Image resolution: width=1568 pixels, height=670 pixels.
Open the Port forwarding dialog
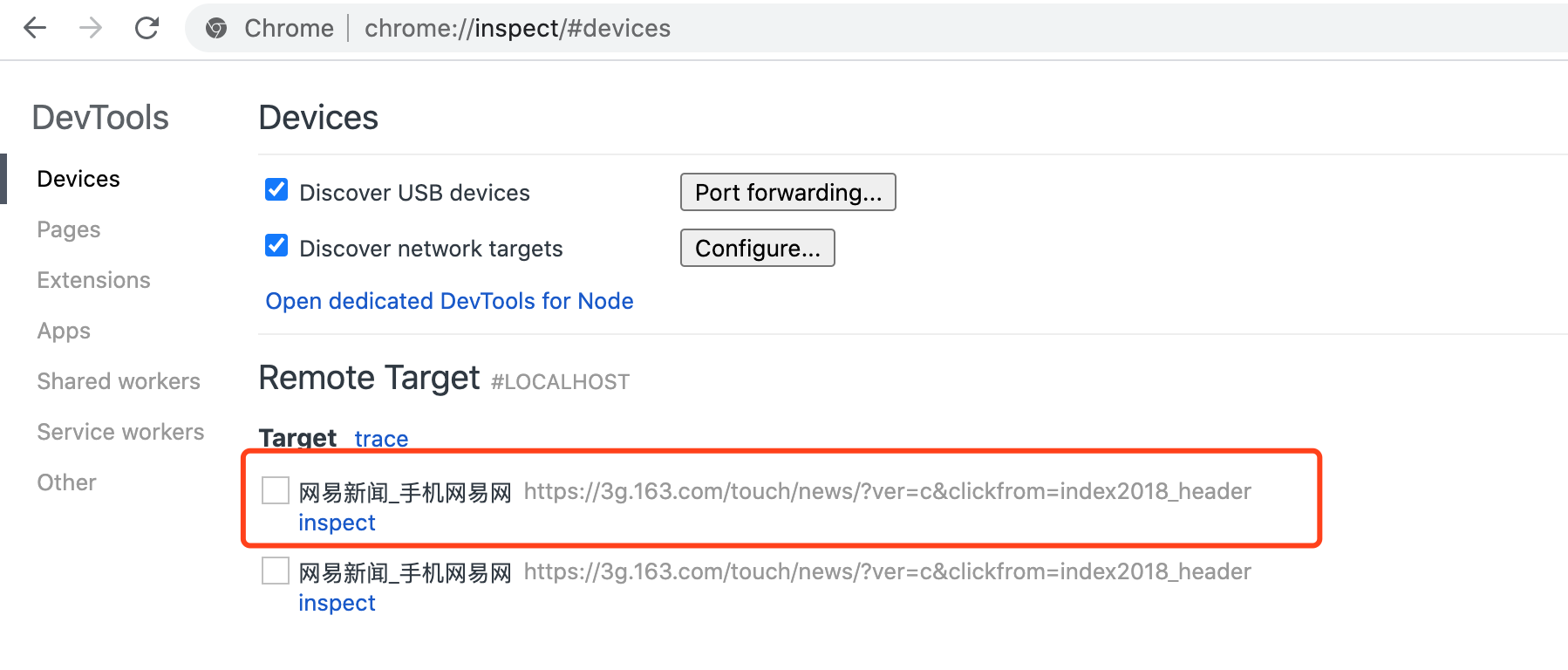787,192
